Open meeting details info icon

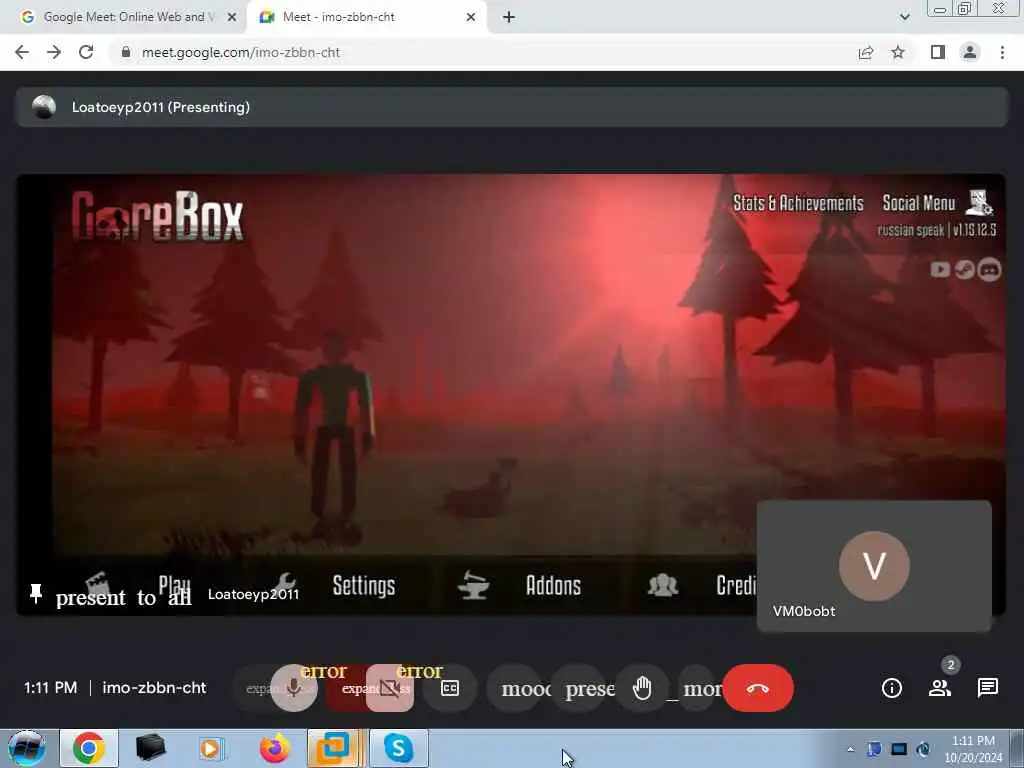[891, 688]
